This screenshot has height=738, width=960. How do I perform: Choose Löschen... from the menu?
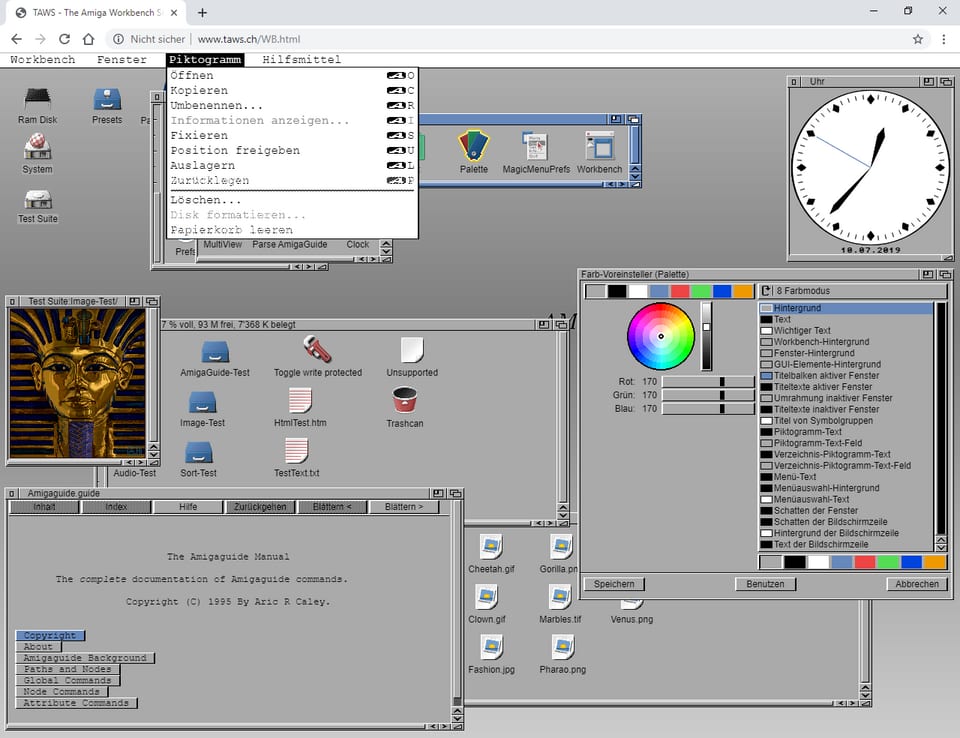(292, 200)
